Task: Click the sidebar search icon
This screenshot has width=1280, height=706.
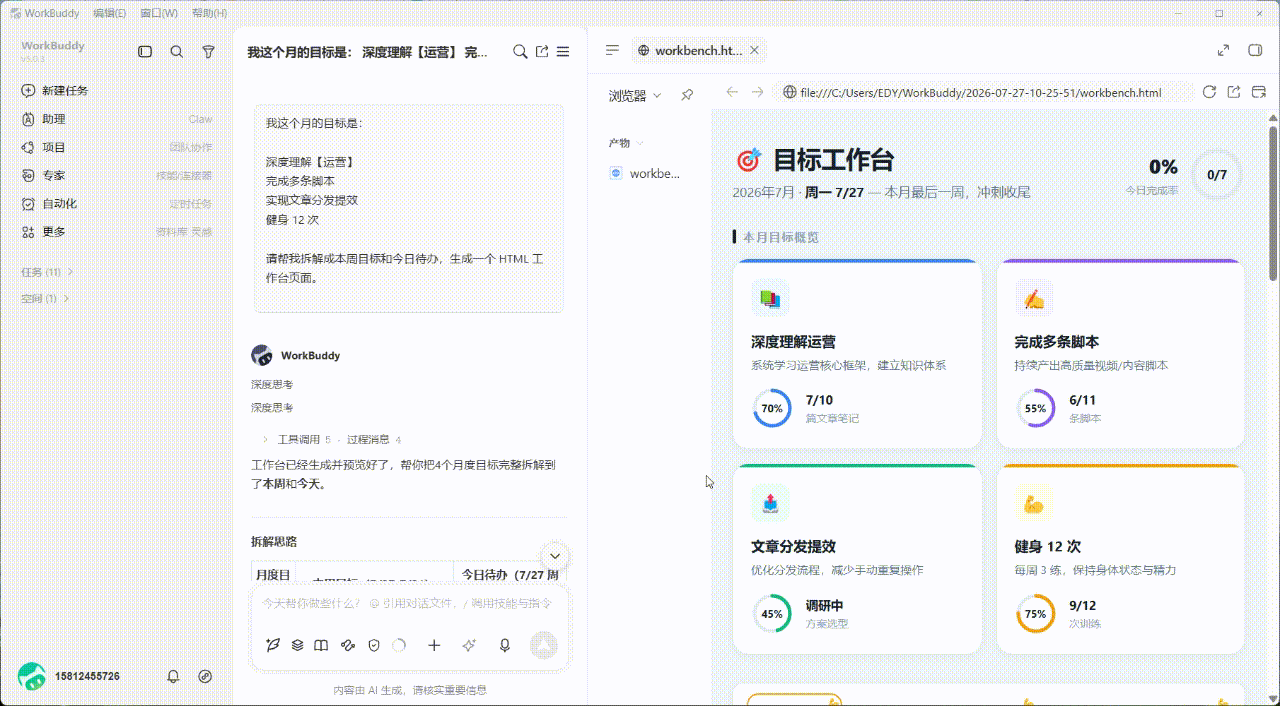Action: (x=177, y=51)
